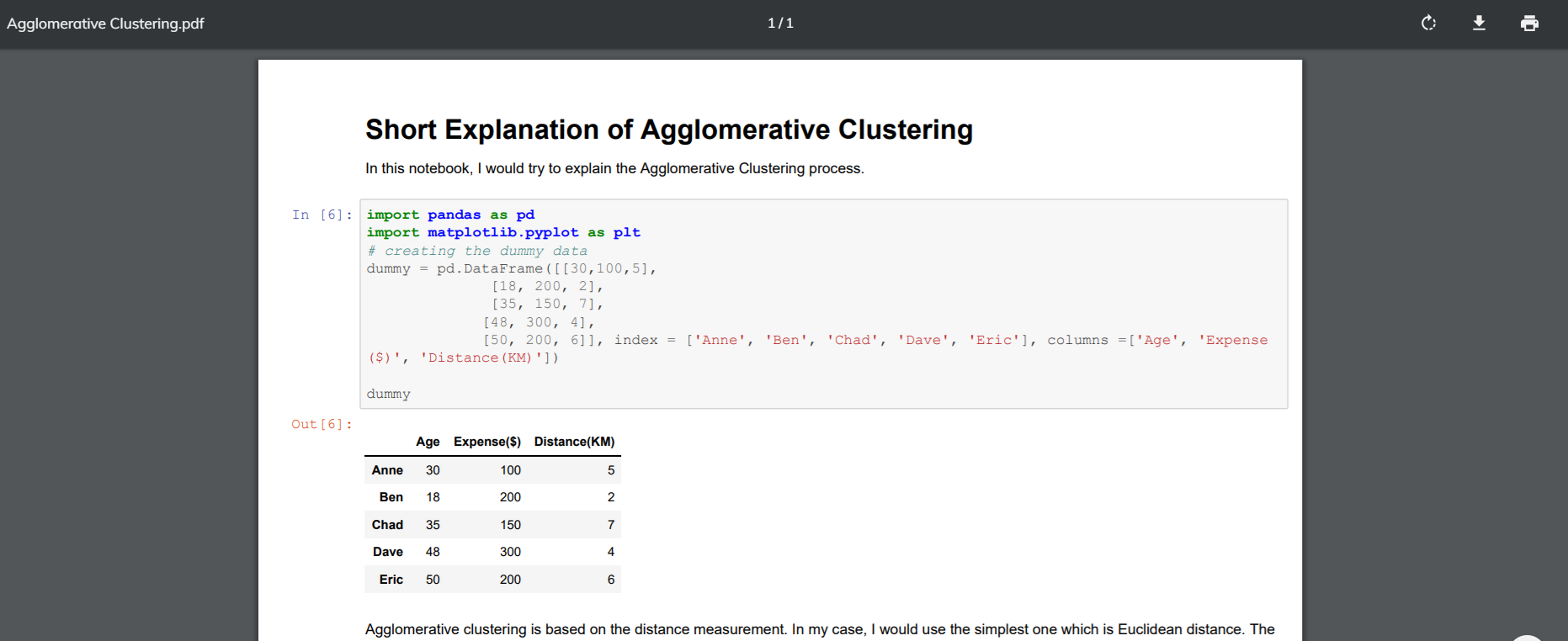
Task: Select the Age column header
Action: [x=428, y=442]
